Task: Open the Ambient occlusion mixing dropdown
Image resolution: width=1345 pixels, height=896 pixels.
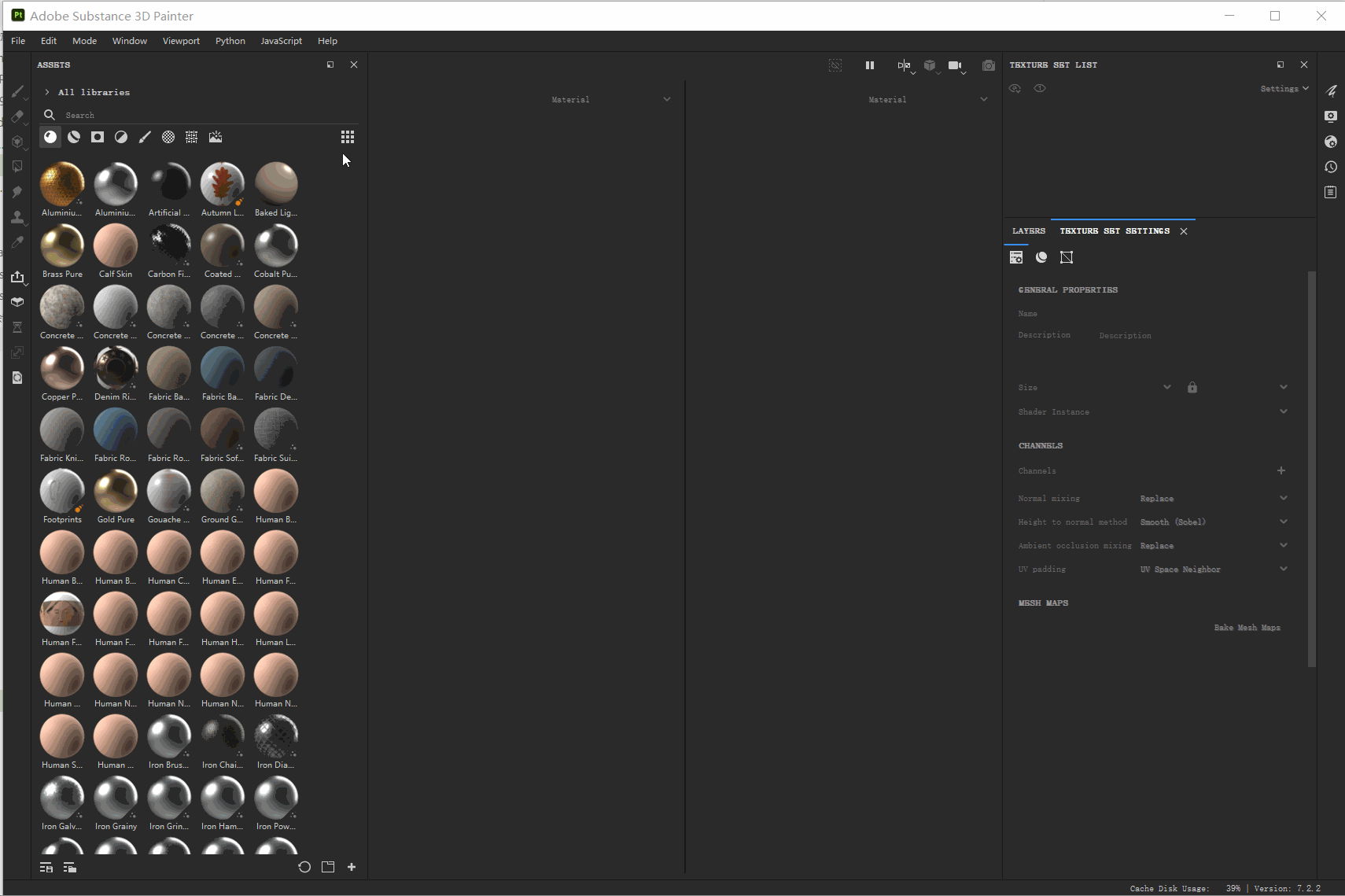Action: point(1214,545)
